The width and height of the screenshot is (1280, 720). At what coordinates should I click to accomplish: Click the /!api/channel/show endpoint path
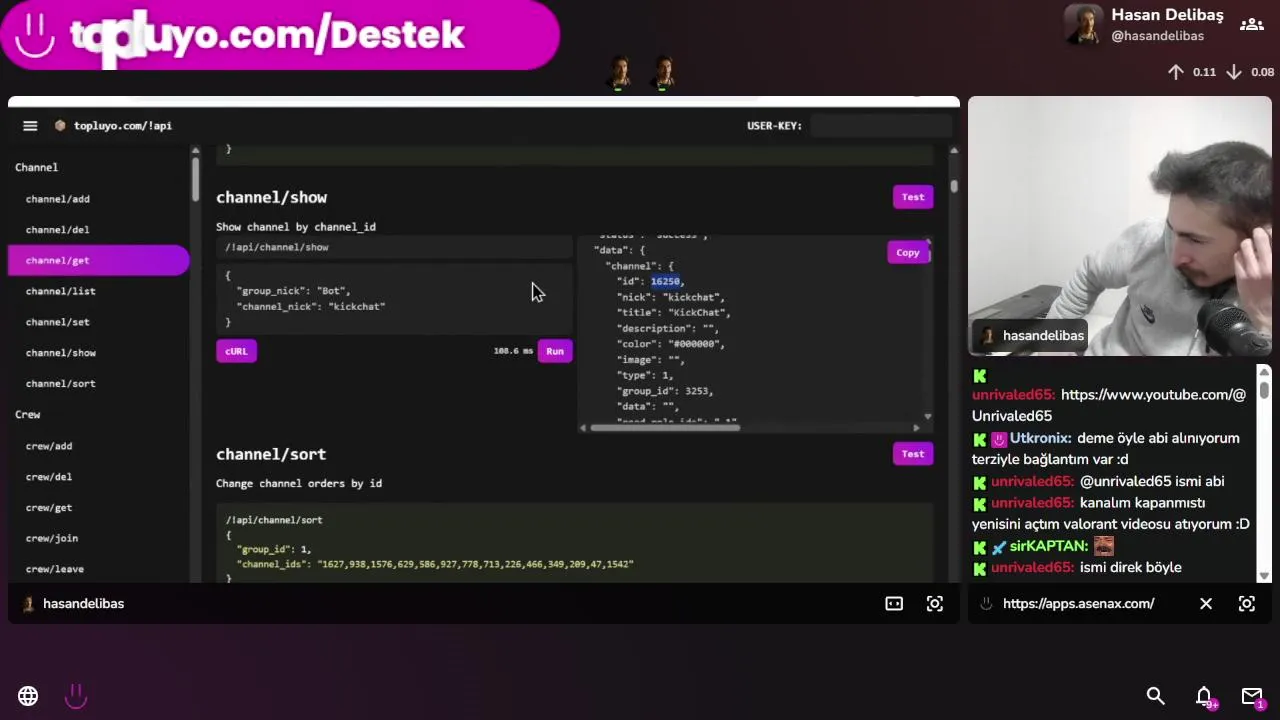coord(277,247)
